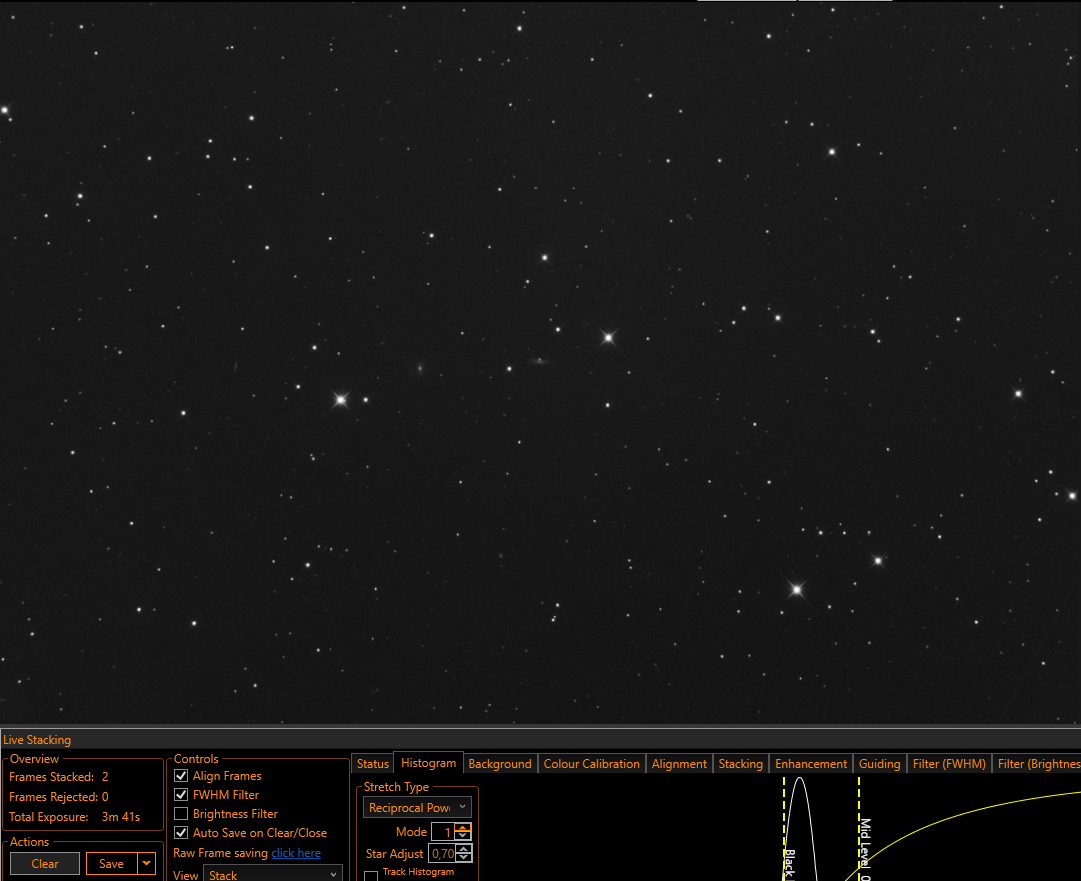Open the Save button's dropdown arrow
The height and width of the screenshot is (881, 1081).
coord(146,864)
